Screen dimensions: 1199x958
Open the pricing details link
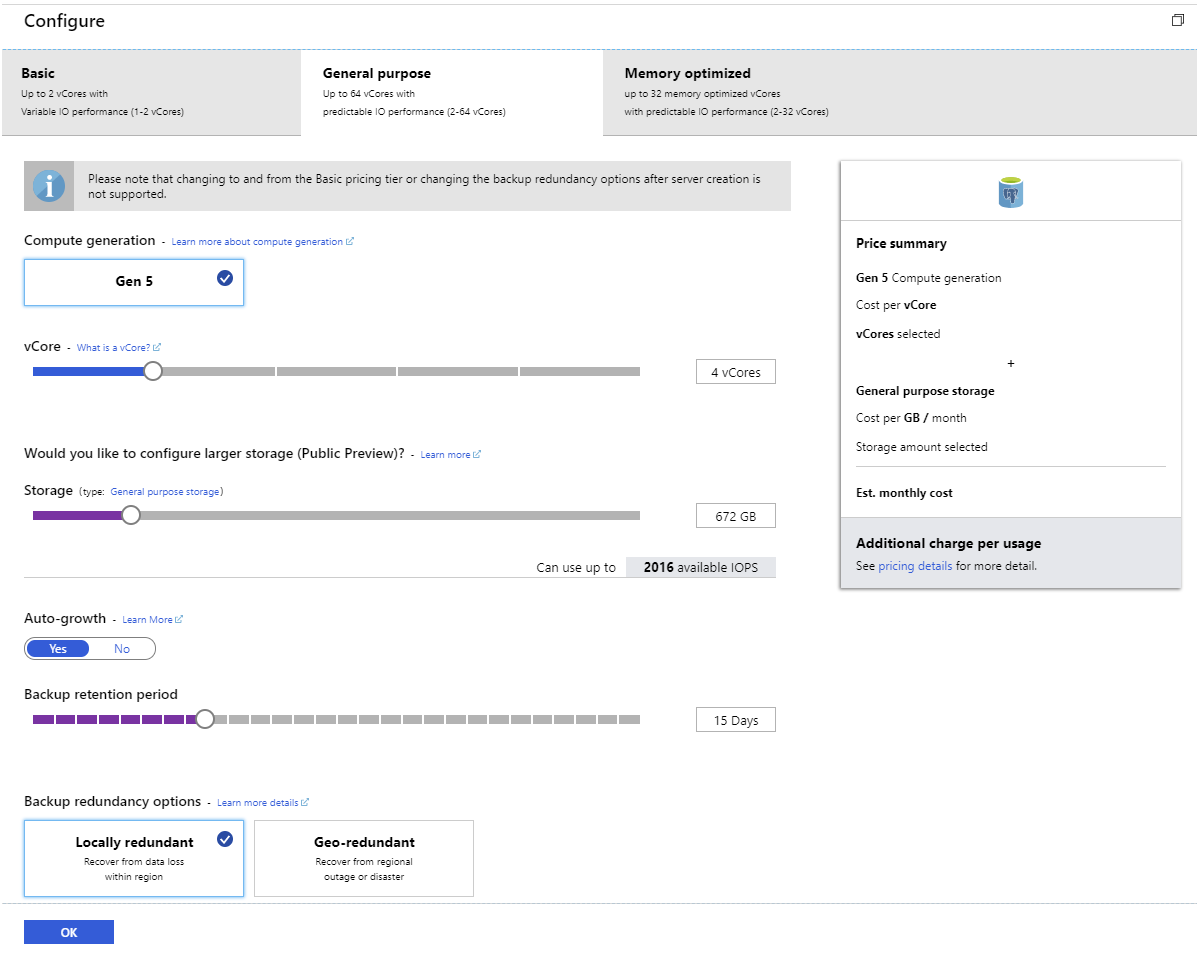915,566
